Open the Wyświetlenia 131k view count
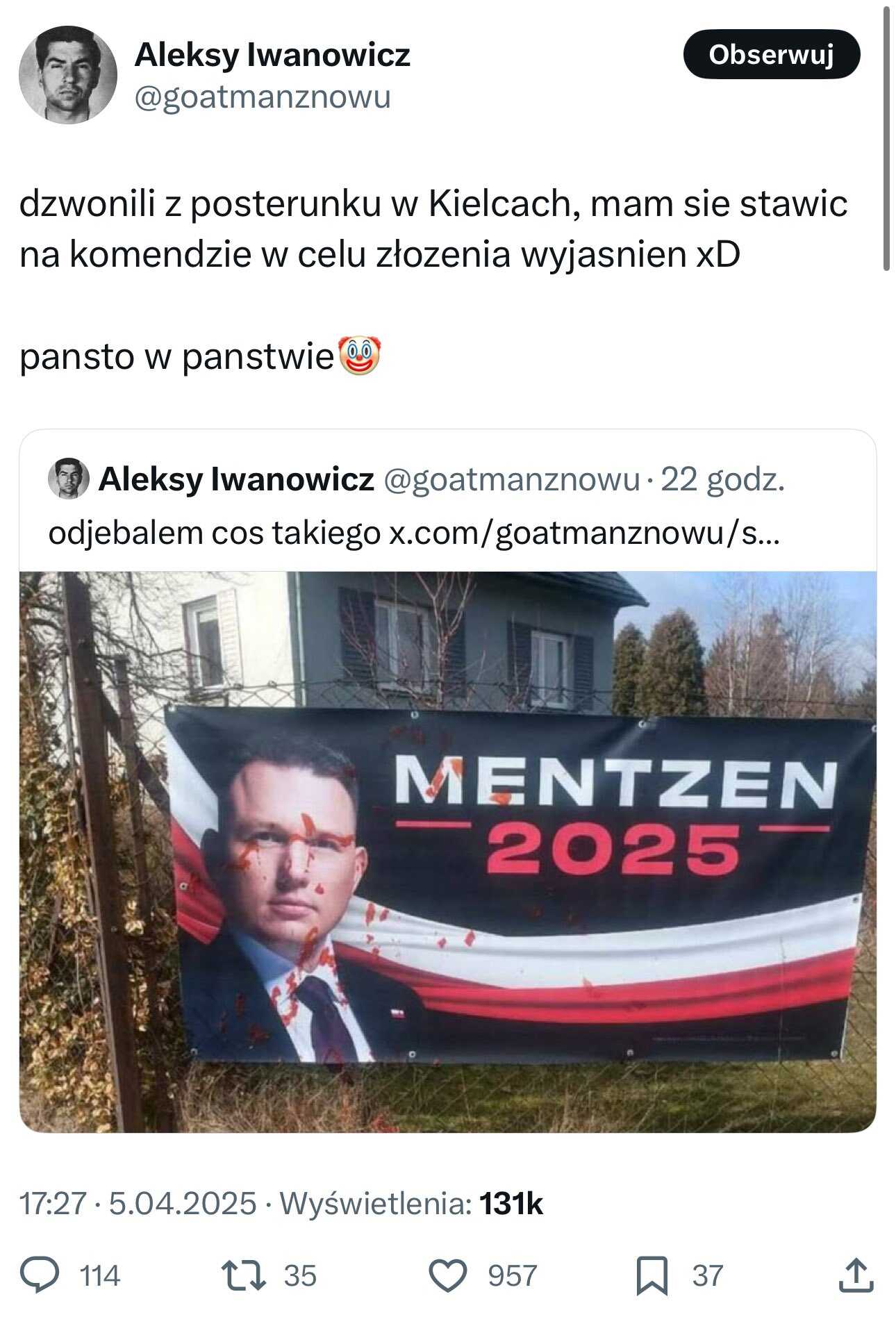The image size is (896, 1317). 410,1203
